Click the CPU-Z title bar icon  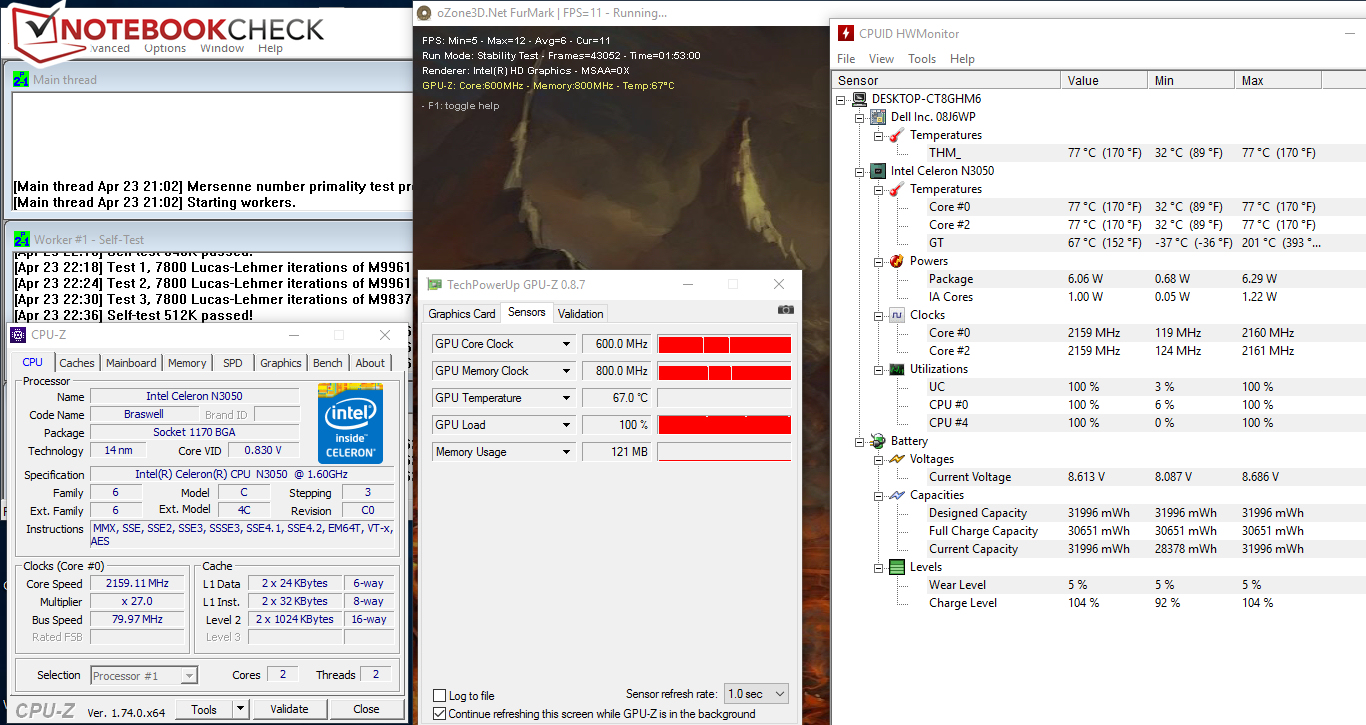coord(18,335)
